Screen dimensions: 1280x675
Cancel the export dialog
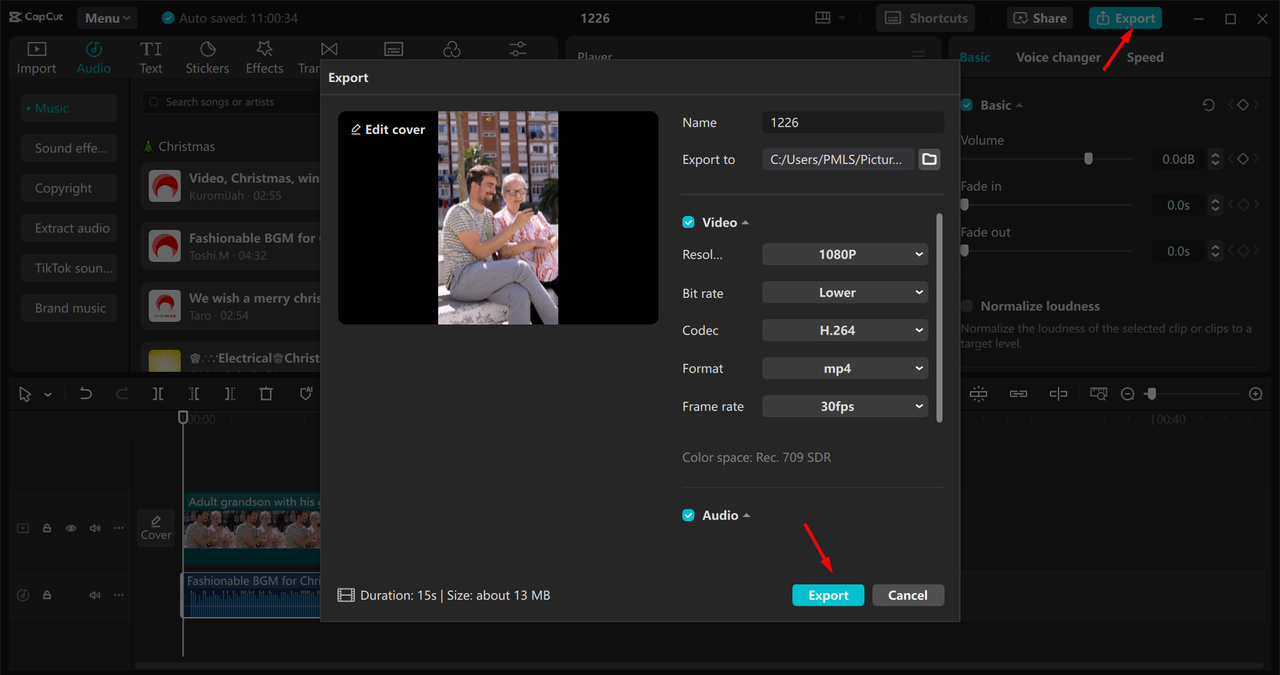[x=908, y=595]
